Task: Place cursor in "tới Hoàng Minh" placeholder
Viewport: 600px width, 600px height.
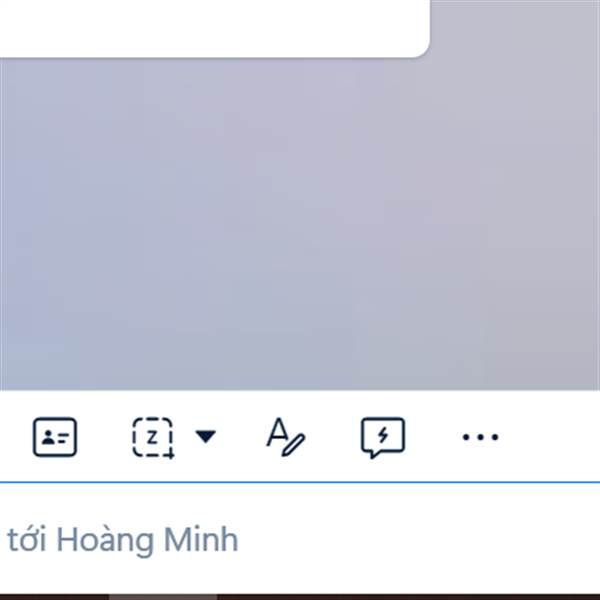Action: point(122,540)
